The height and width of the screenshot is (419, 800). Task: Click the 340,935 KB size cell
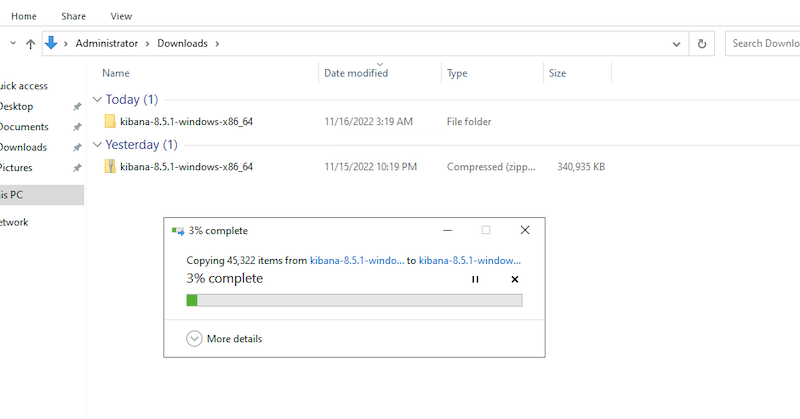(x=581, y=166)
